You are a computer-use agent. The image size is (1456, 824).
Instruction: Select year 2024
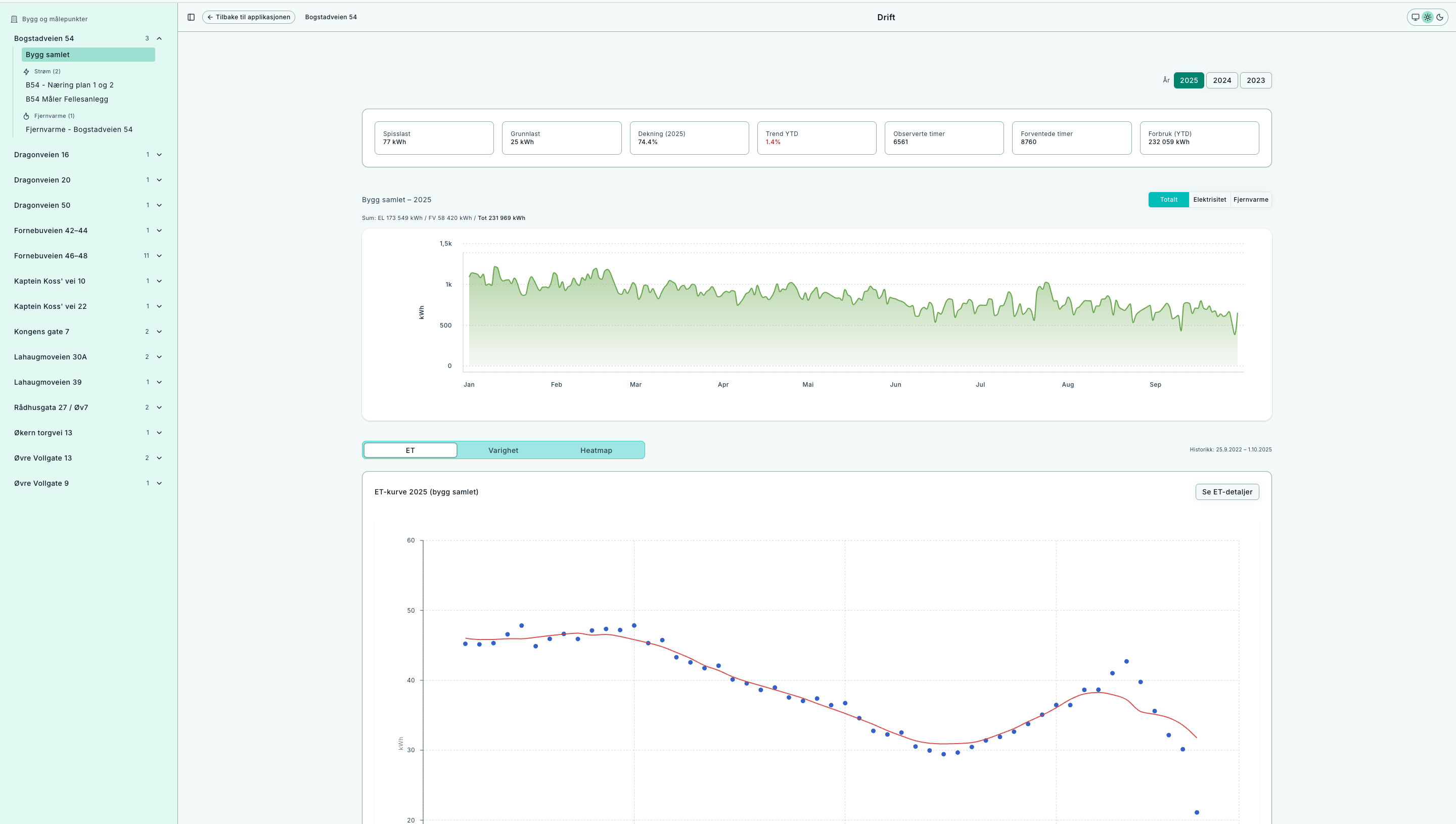pos(1222,80)
